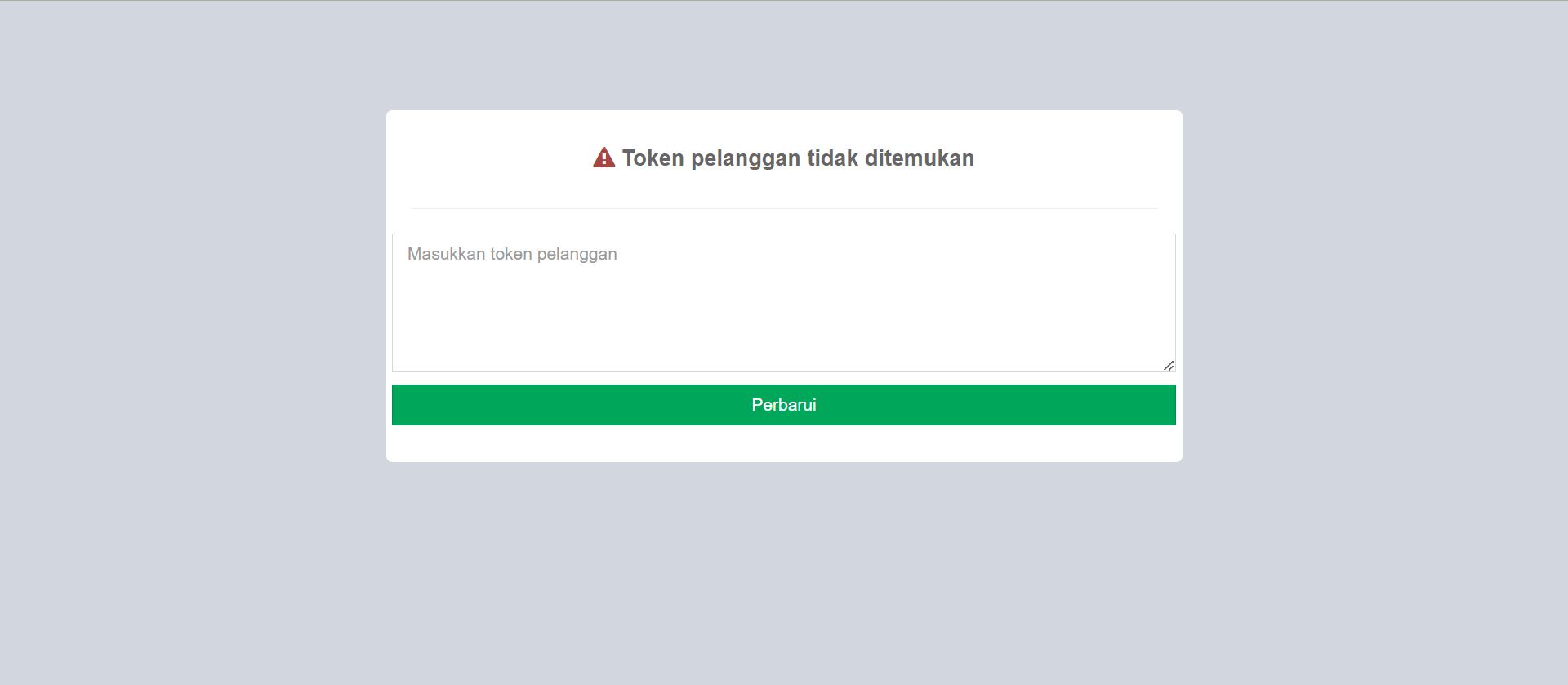Screen dimensions: 1568x685
Task: Click the red warning triangle icon
Action: [x=604, y=158]
